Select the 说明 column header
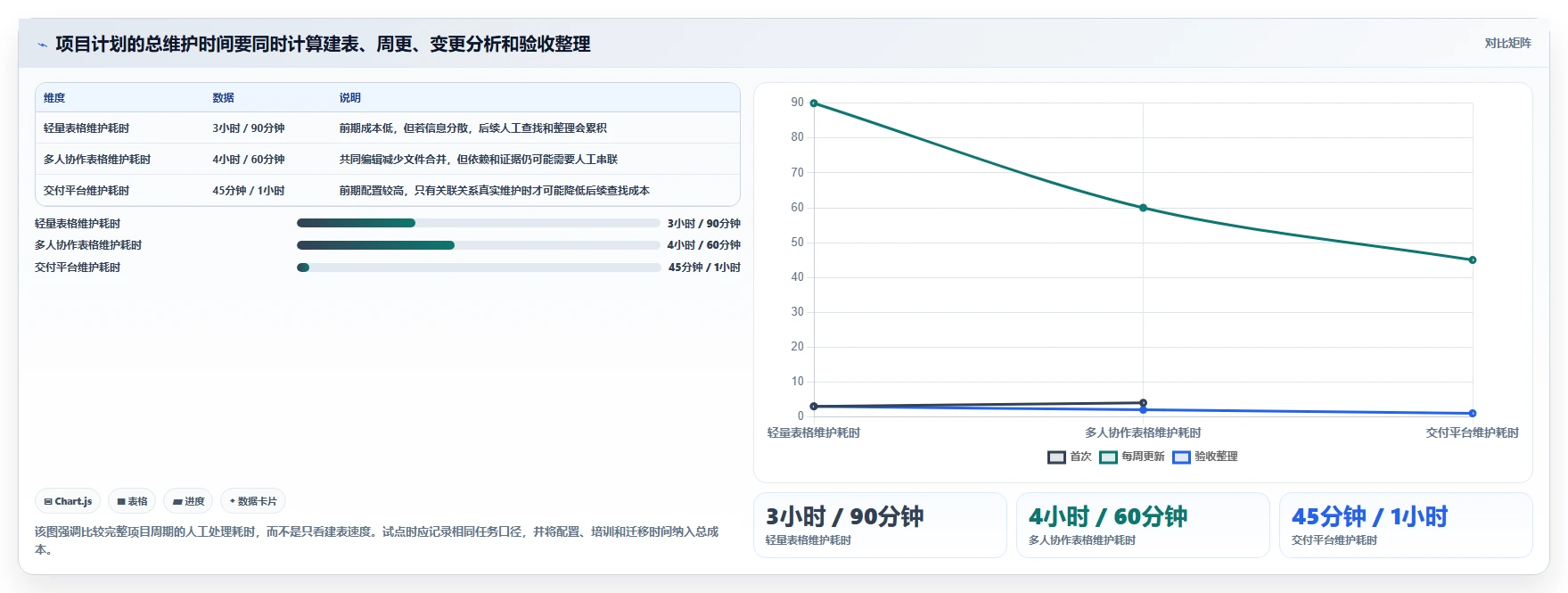 [349, 98]
